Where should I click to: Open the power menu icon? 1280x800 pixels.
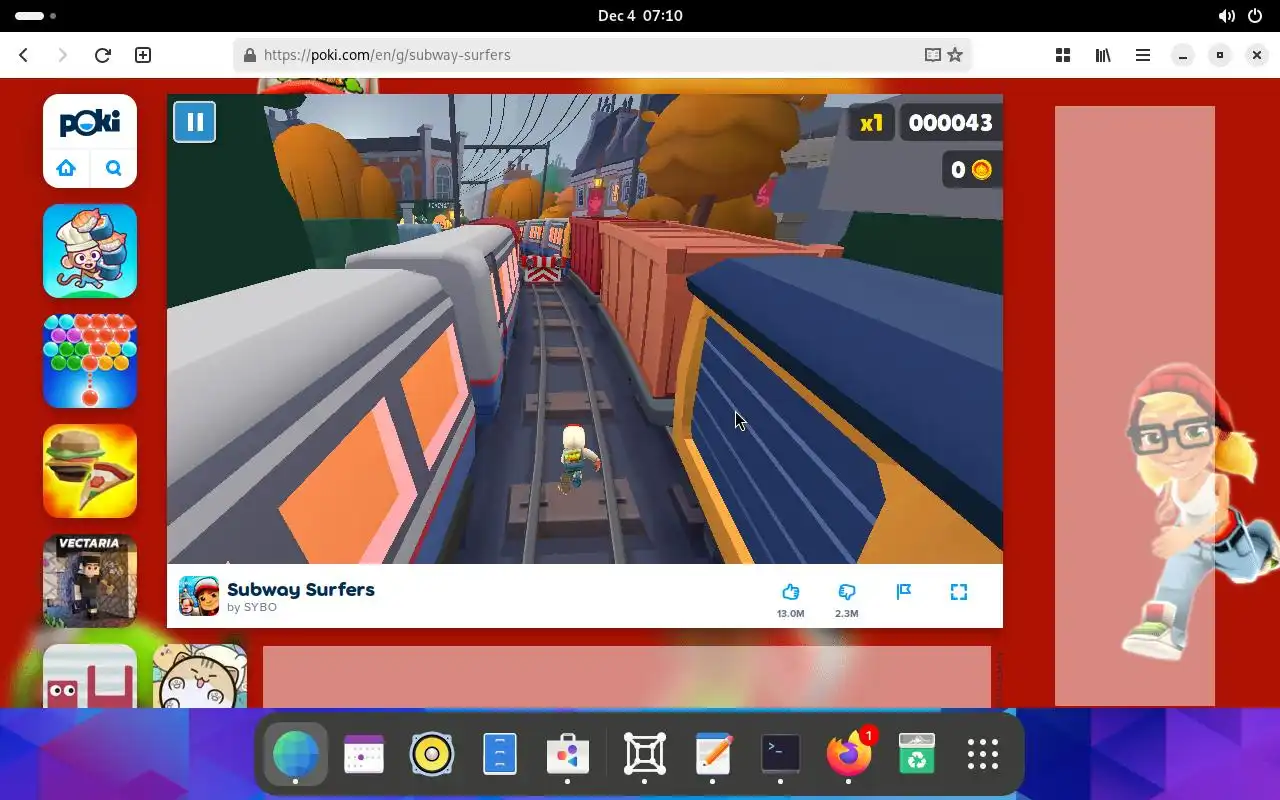click(x=1255, y=16)
